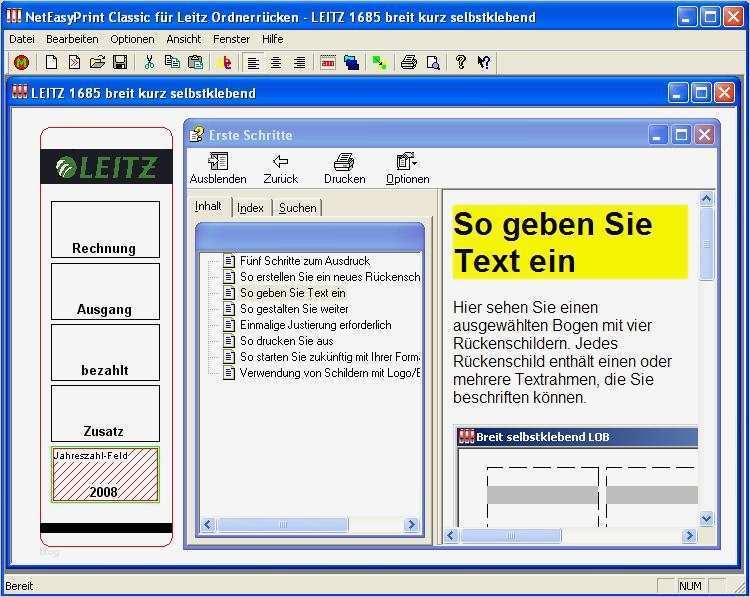
Task: Go back with Zurück button
Action: coord(281,168)
